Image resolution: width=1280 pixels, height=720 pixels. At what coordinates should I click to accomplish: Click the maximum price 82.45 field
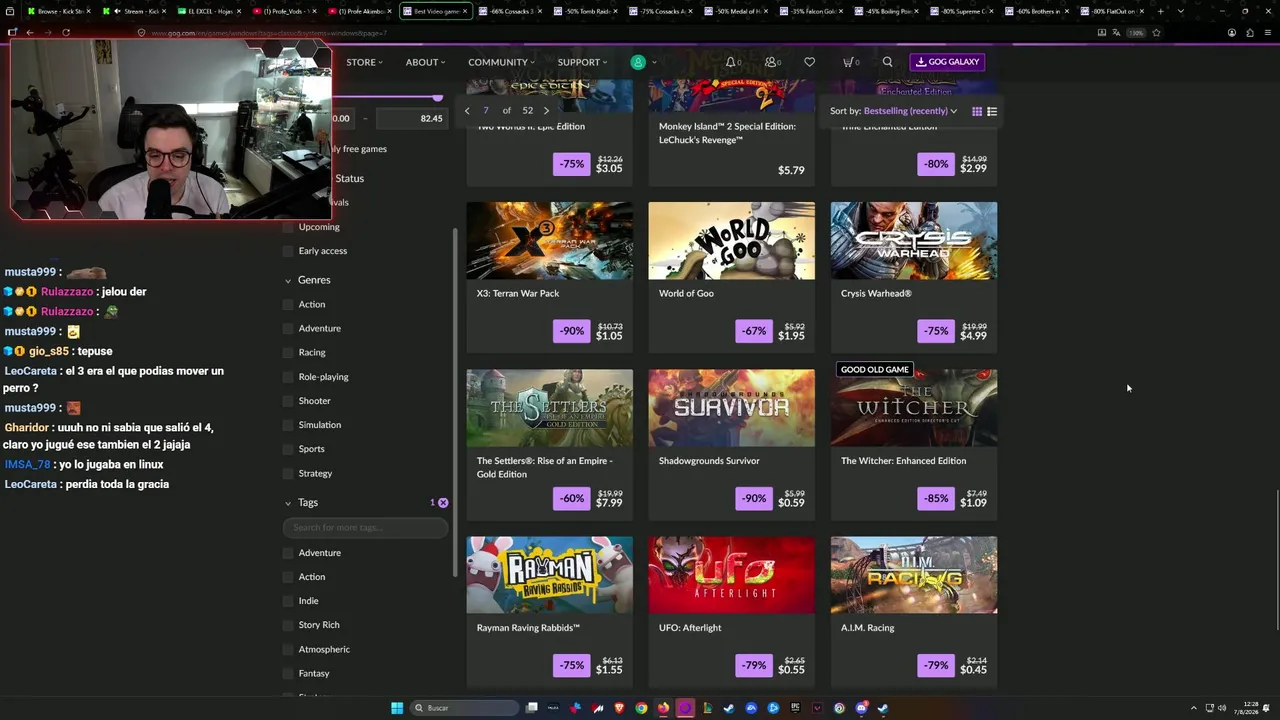pyautogui.click(x=412, y=118)
